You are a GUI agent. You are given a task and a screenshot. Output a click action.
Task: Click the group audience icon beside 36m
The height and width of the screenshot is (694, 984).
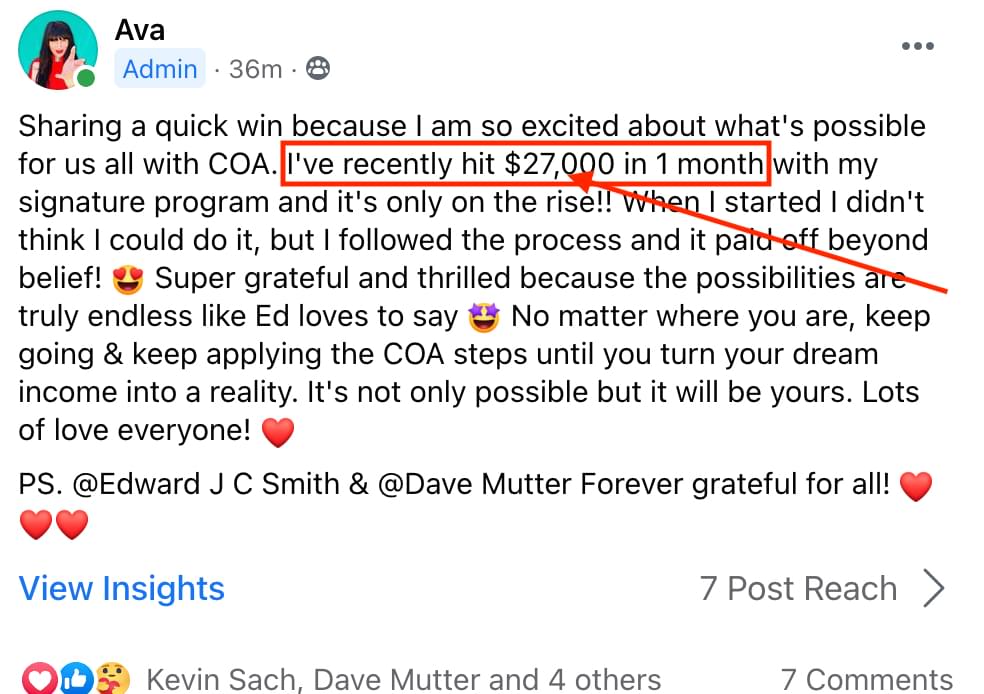318,69
